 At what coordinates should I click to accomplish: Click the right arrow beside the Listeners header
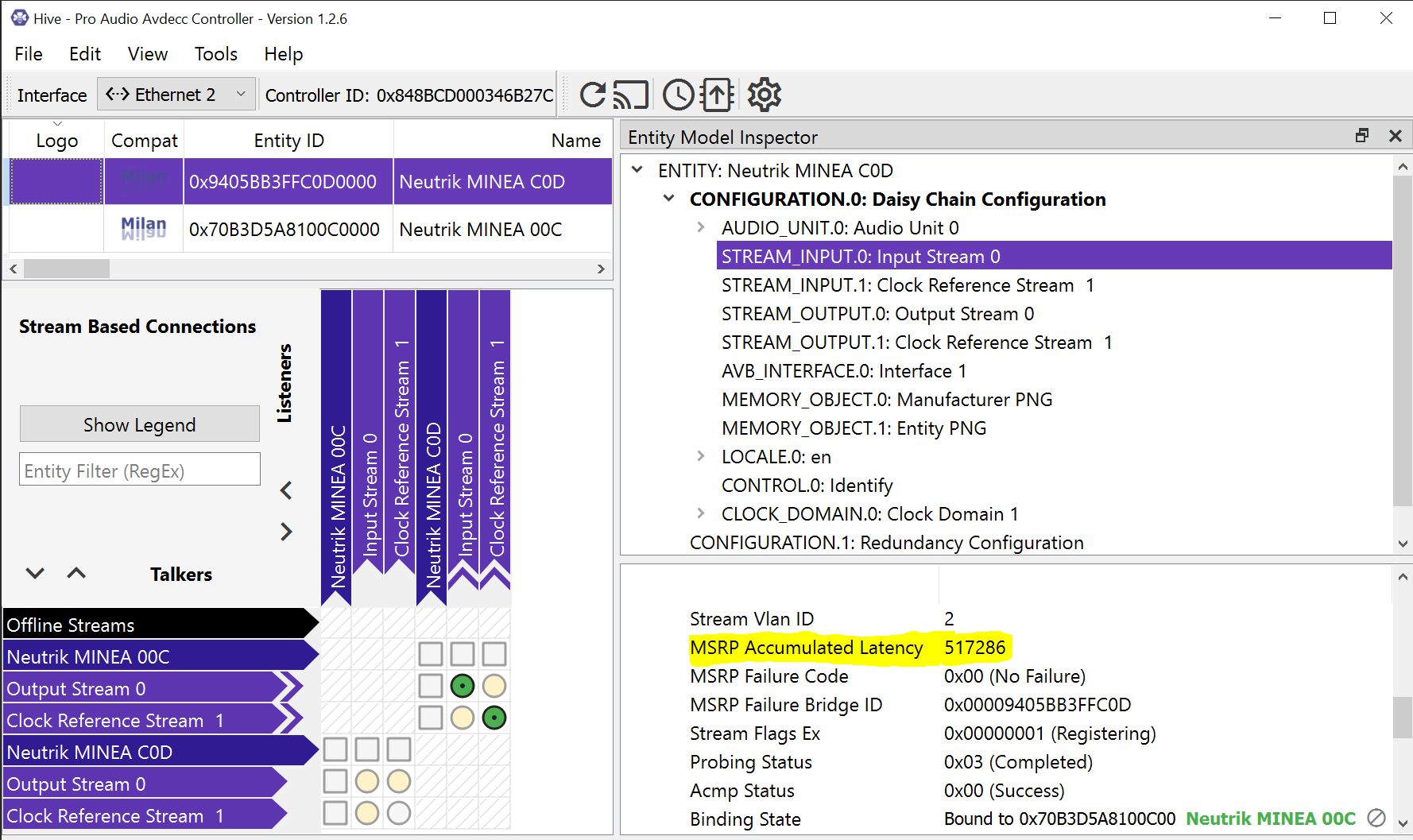(x=286, y=532)
